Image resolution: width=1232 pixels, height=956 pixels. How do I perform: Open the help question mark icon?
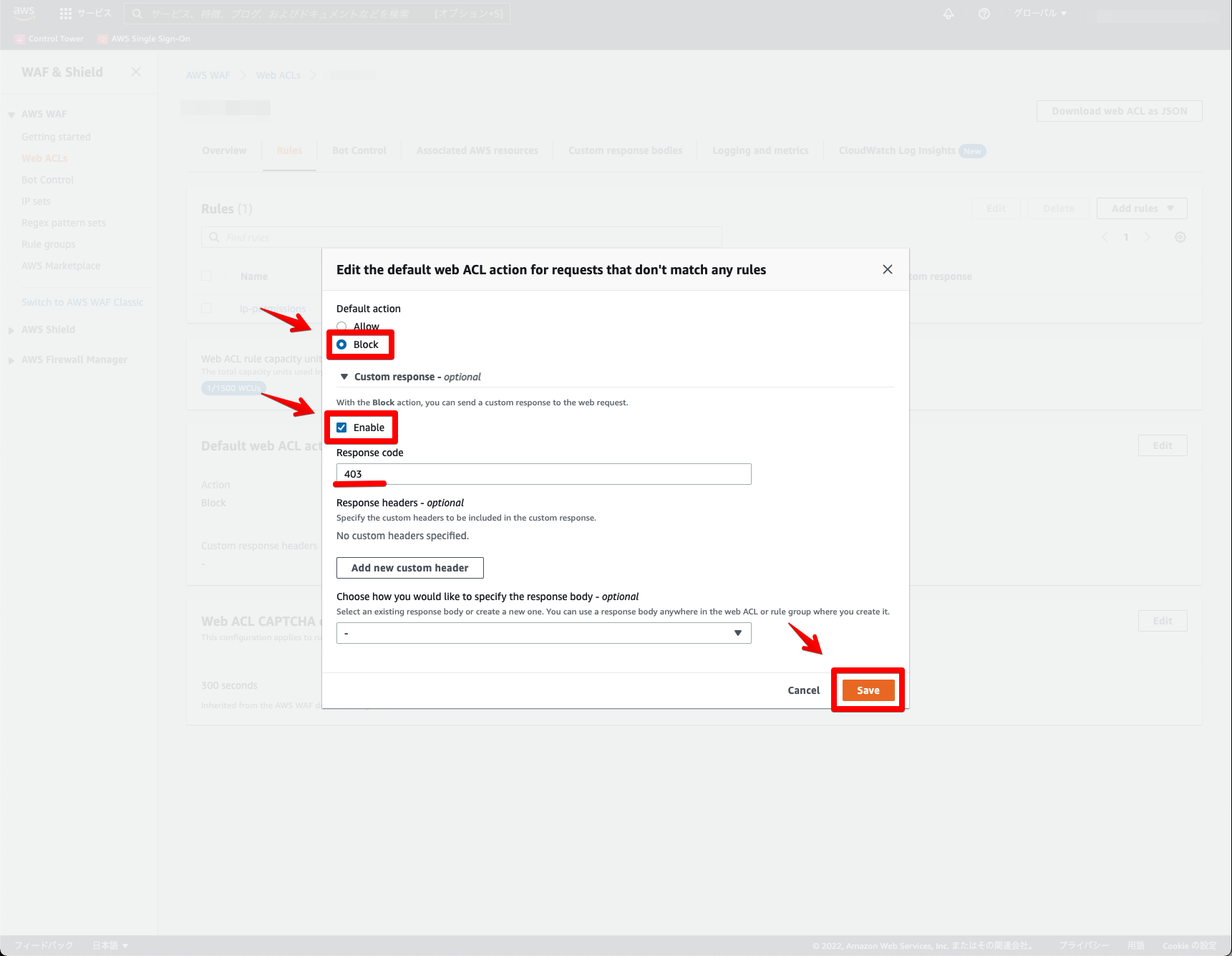pyautogui.click(x=984, y=14)
